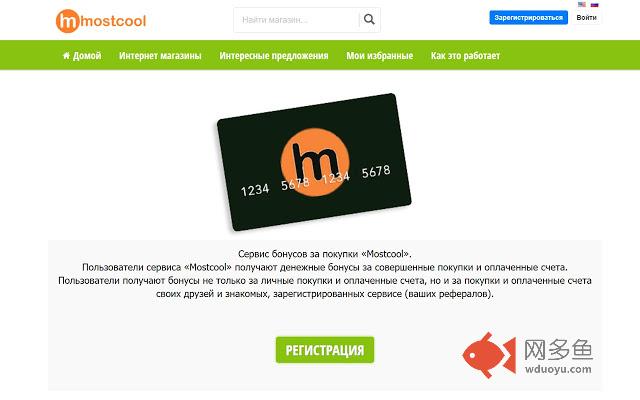Screen dimensions: 640x400
Task: Open the Как это работает menu item
Action: point(465,55)
